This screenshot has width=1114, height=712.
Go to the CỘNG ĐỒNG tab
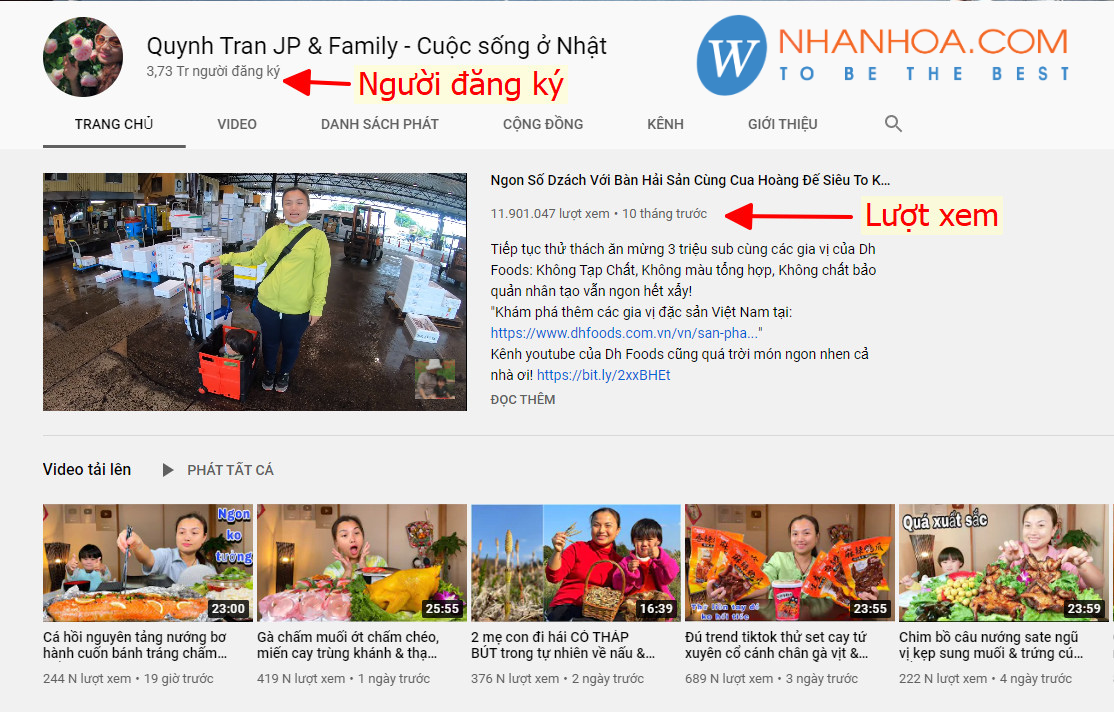[543, 124]
